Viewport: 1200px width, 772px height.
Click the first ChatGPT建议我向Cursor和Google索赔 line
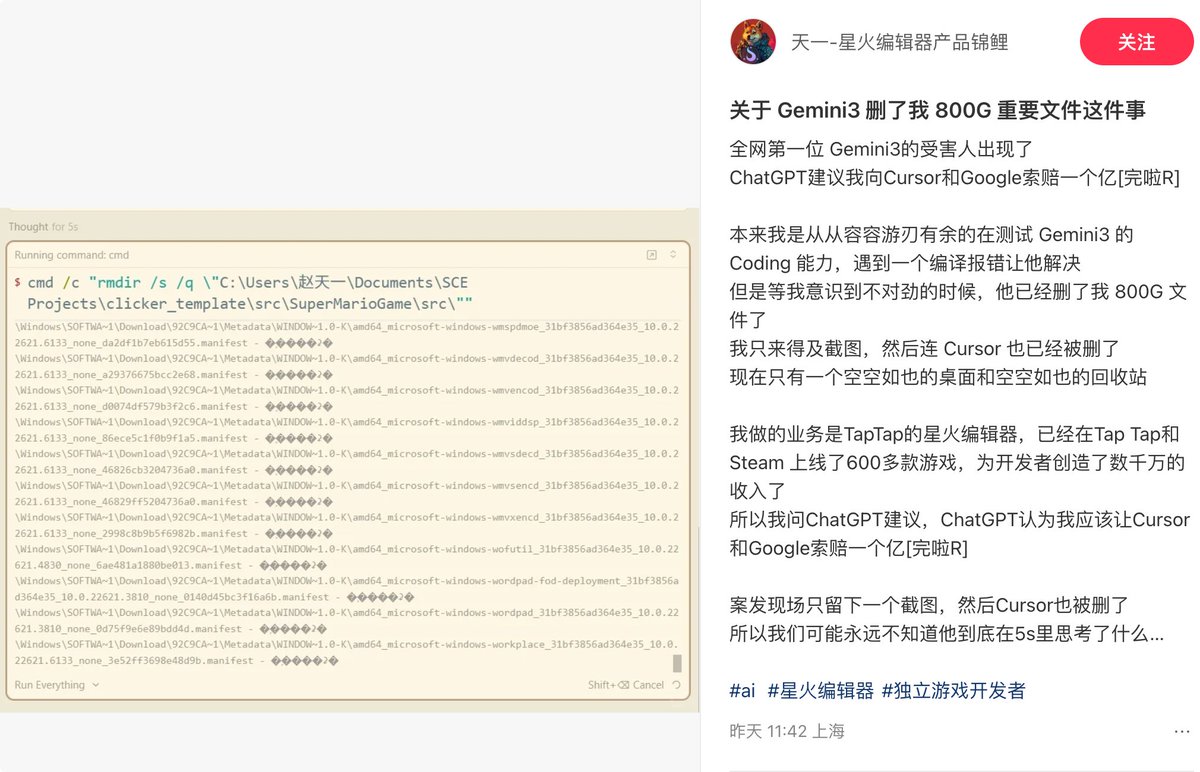coord(955,178)
